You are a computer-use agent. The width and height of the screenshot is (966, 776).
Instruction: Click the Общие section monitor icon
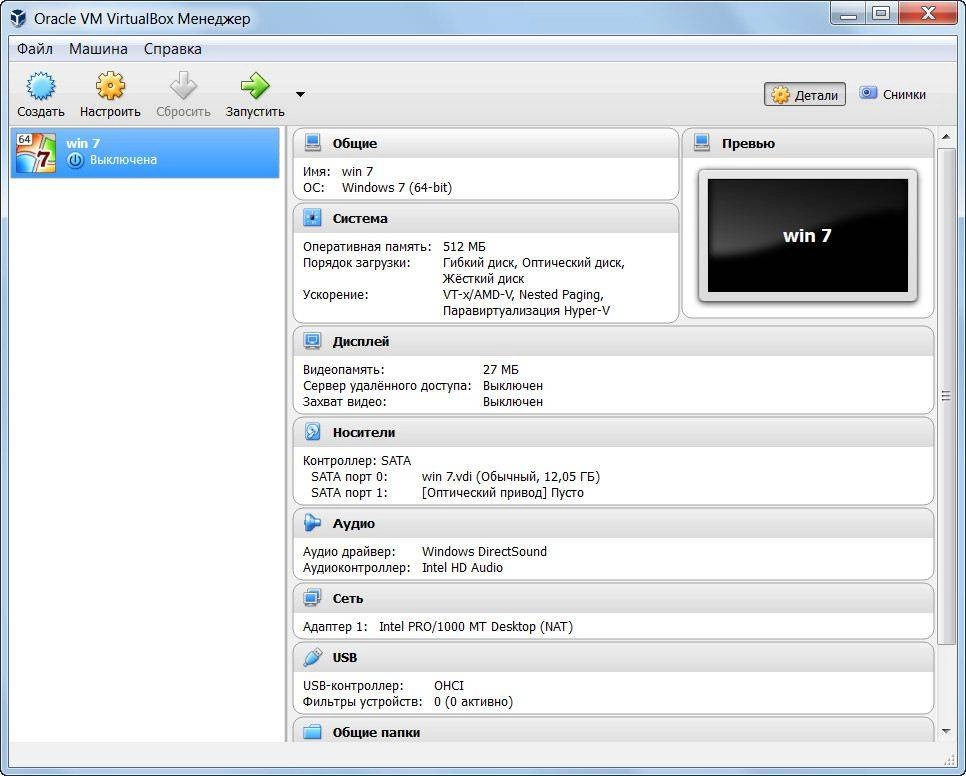pos(313,143)
